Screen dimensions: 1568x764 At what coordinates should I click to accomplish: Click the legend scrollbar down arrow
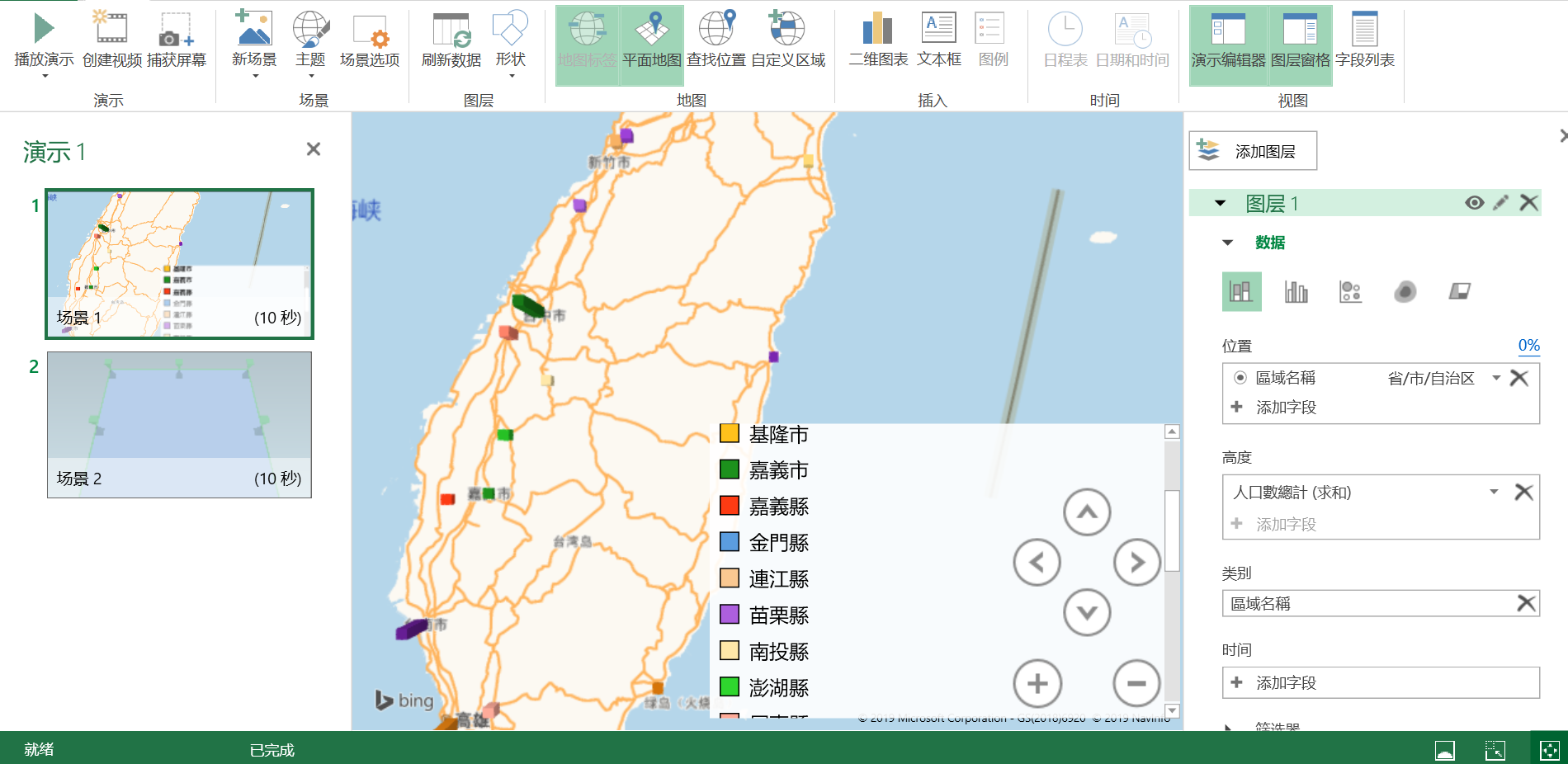pos(1172,710)
